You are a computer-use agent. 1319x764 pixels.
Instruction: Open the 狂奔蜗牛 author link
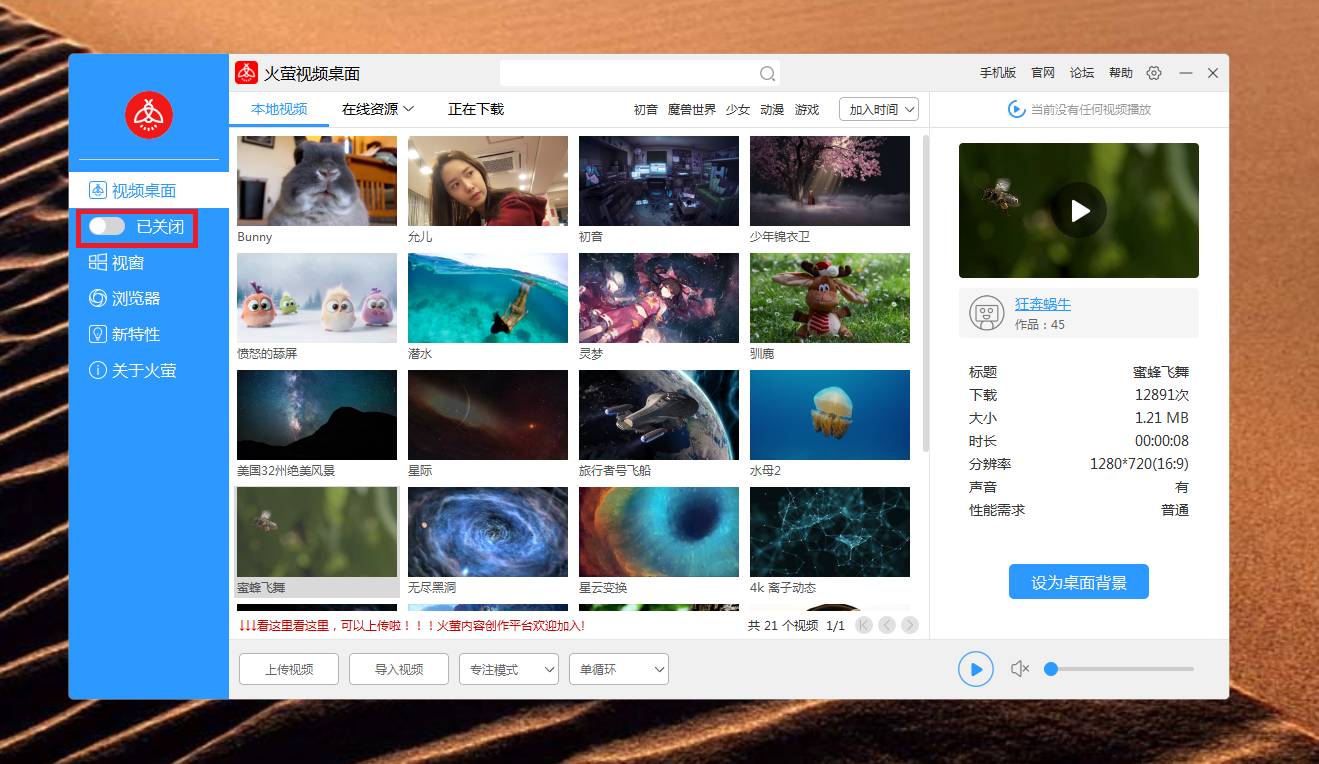[x=1042, y=304]
